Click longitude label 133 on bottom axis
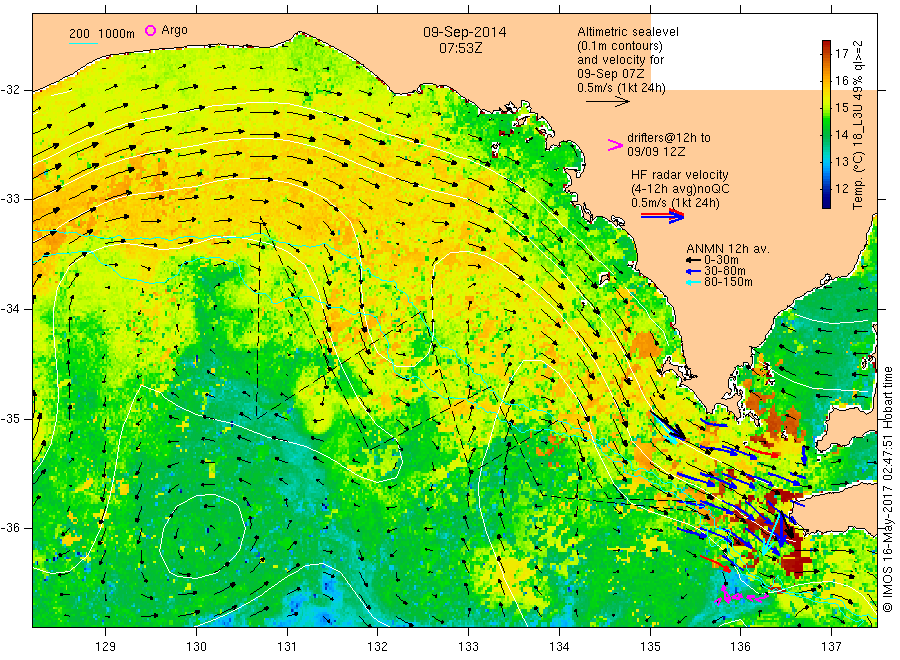The height and width of the screenshot is (660, 900). [x=468, y=647]
